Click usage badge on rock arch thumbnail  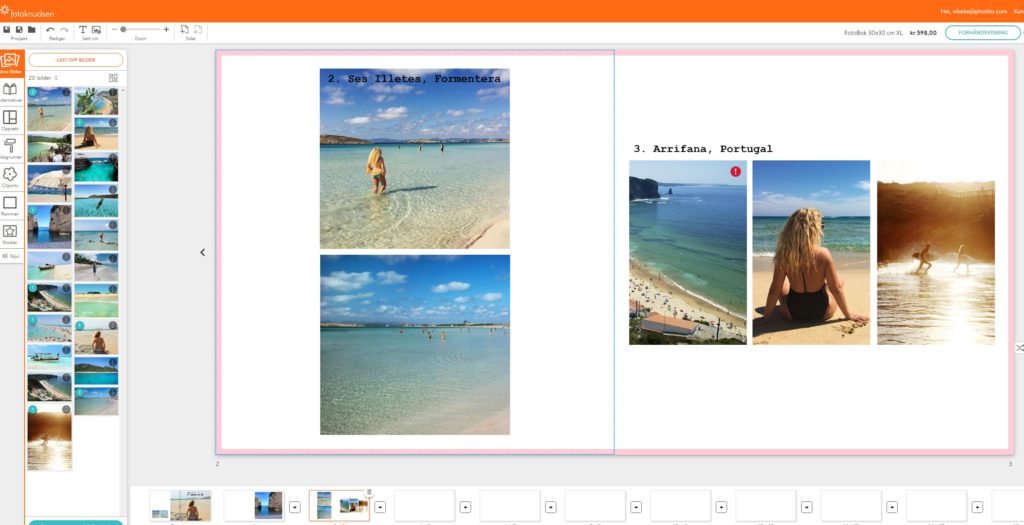33,210
